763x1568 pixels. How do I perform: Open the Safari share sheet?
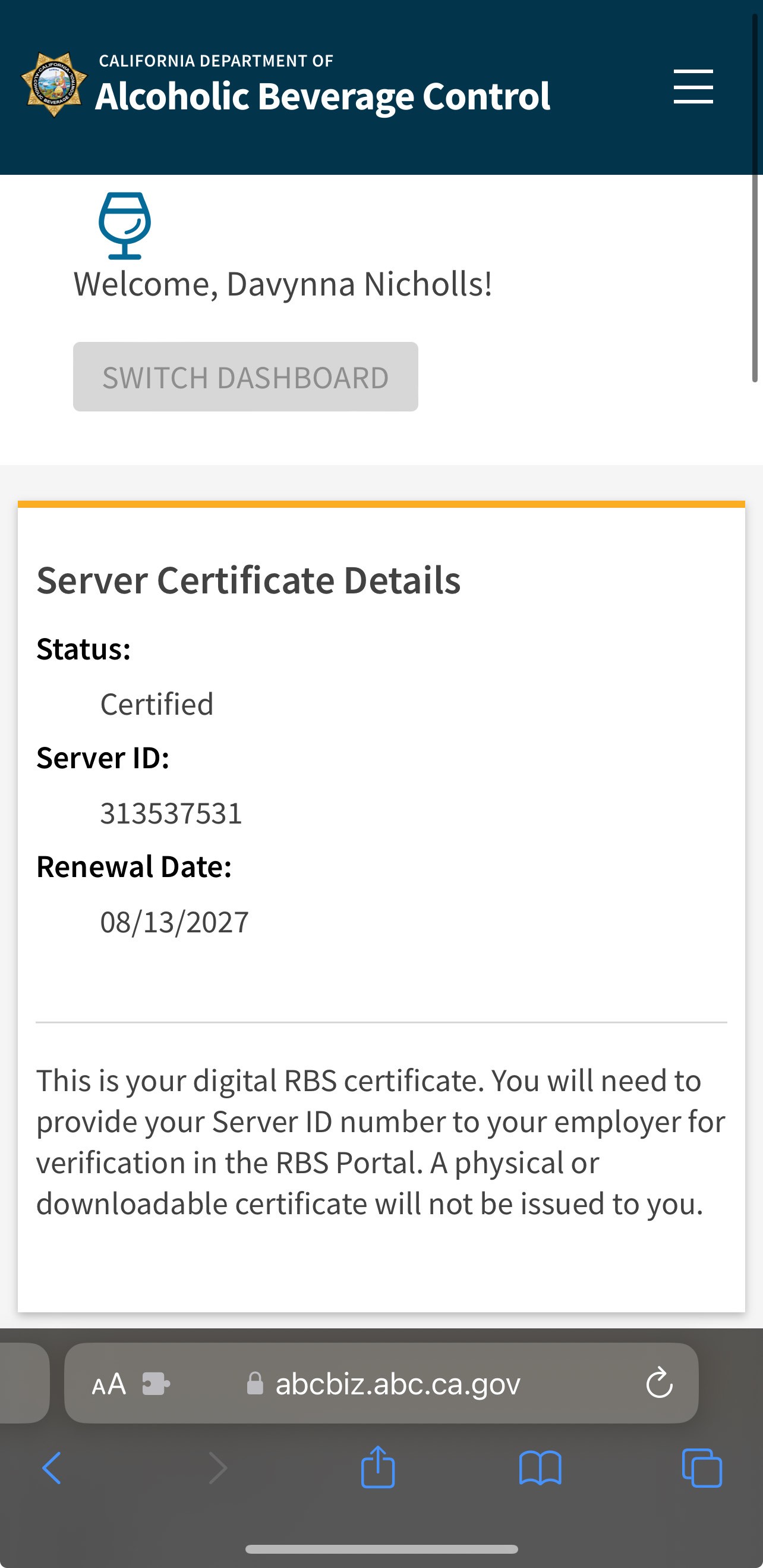coord(378,1467)
